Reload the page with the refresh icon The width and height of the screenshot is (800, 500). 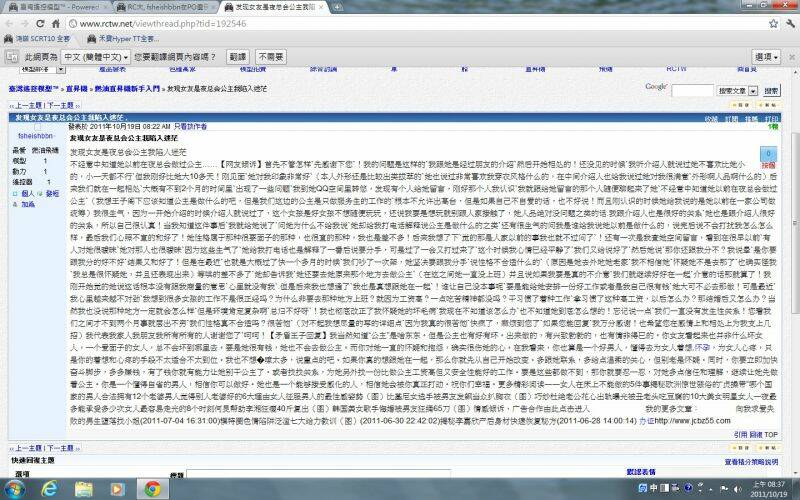(x=40, y=23)
